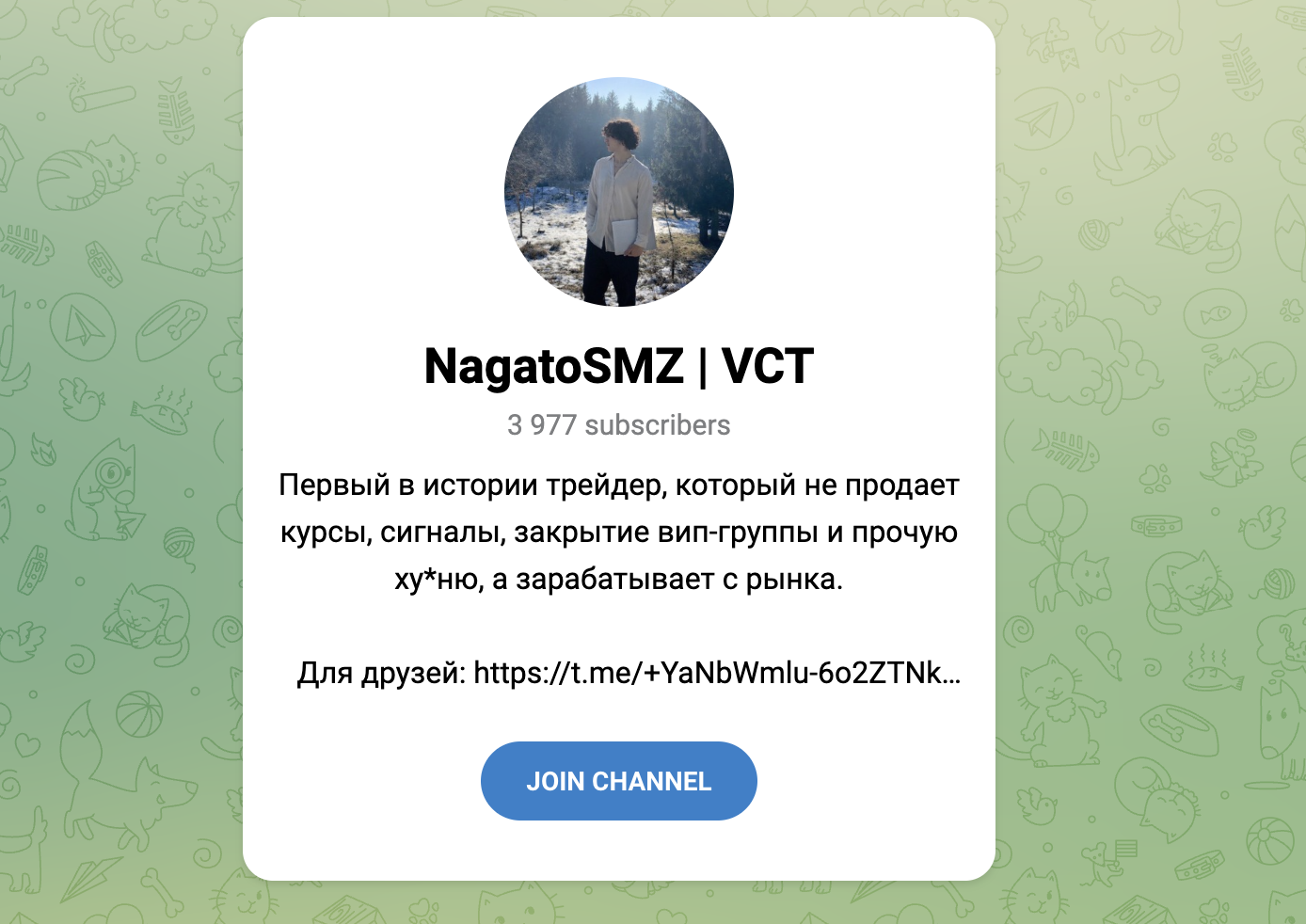Click the 3 977 subscribers count
Viewport: 1306px width, 924px height.
pyautogui.click(x=618, y=425)
